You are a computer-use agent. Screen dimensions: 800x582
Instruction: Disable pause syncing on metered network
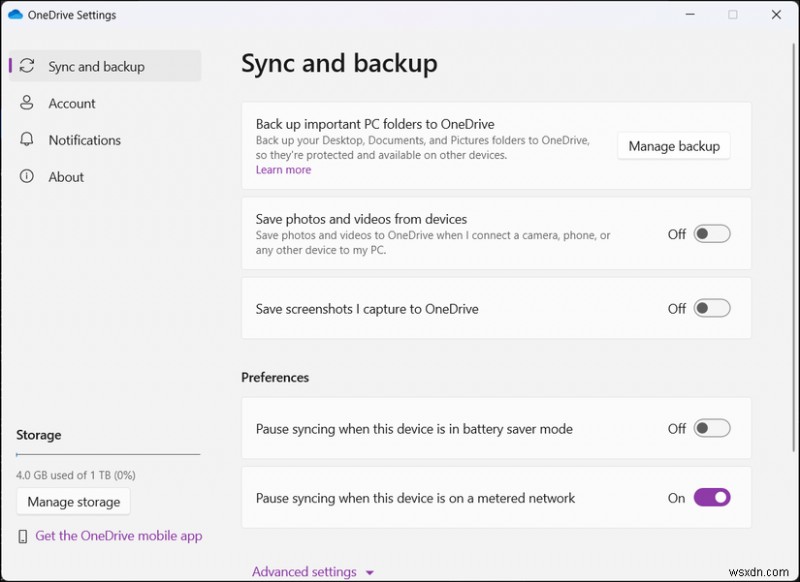[x=712, y=497]
